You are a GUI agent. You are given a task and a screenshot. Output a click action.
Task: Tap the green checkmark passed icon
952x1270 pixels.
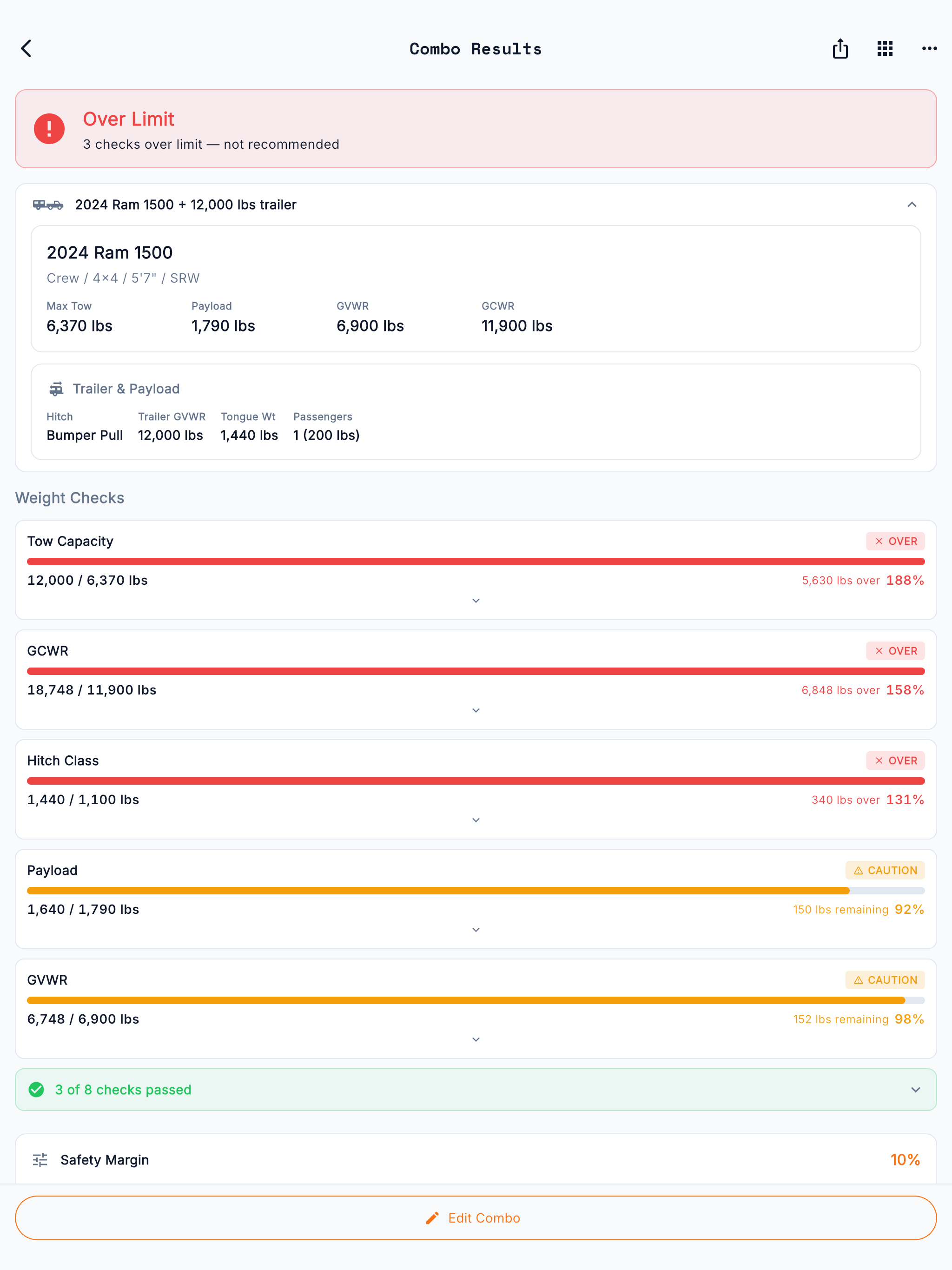click(36, 1090)
